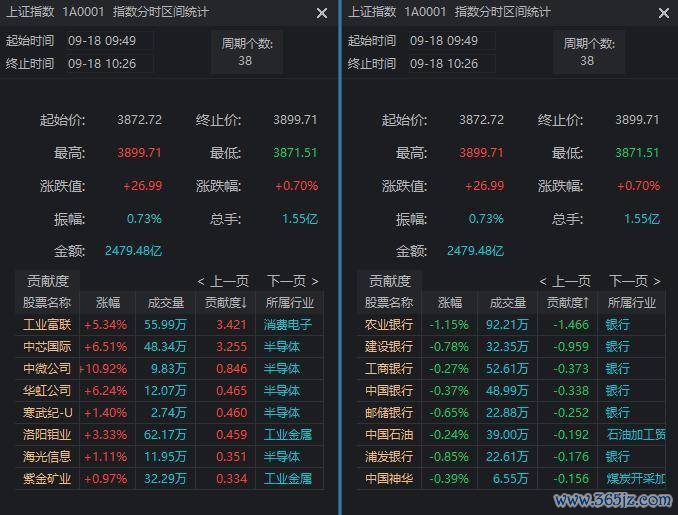
Task: Close the right 指数分时区间统计 panel
Action: click(x=664, y=13)
